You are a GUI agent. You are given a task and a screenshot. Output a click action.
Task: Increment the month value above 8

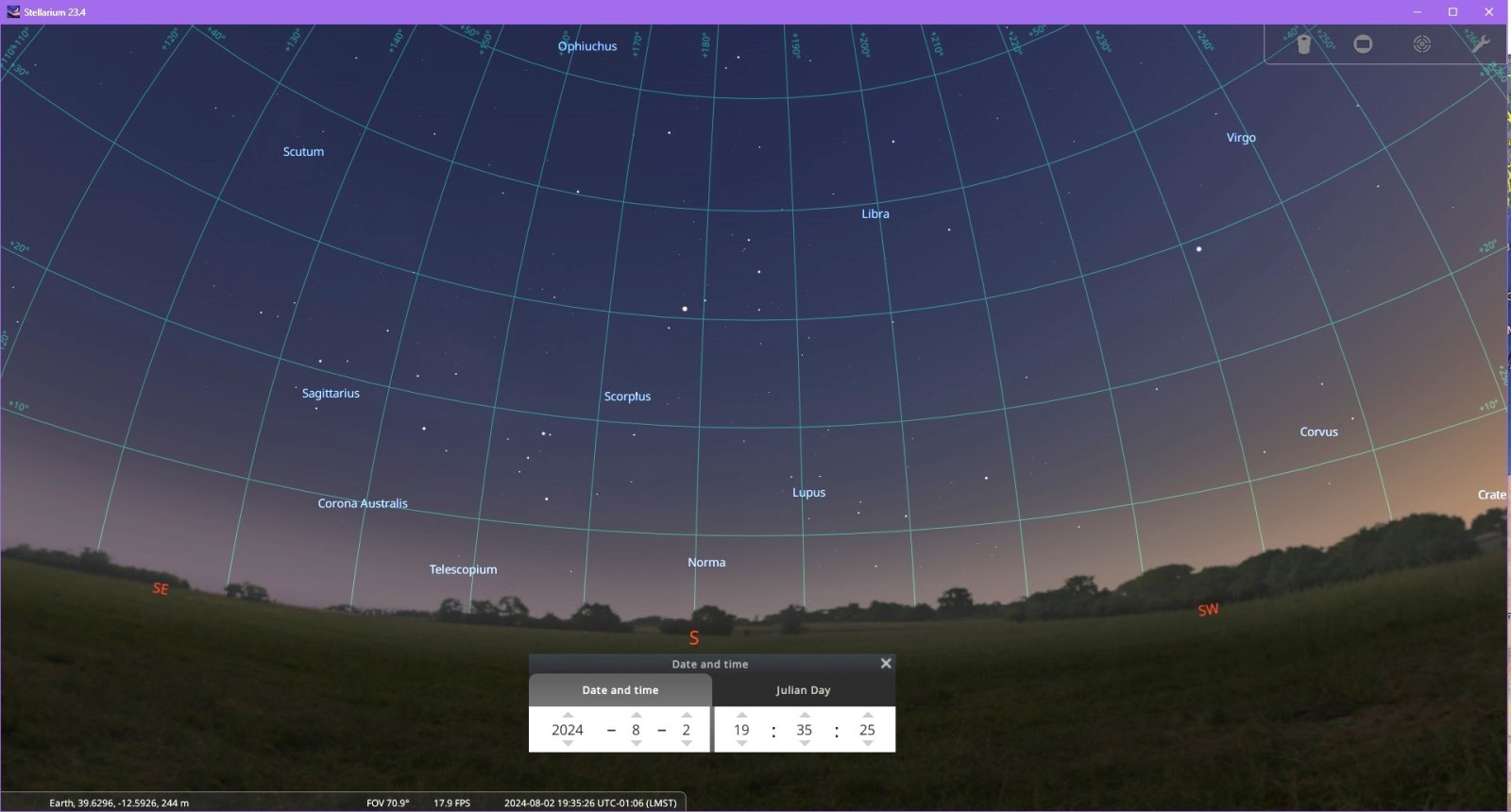[636, 715]
